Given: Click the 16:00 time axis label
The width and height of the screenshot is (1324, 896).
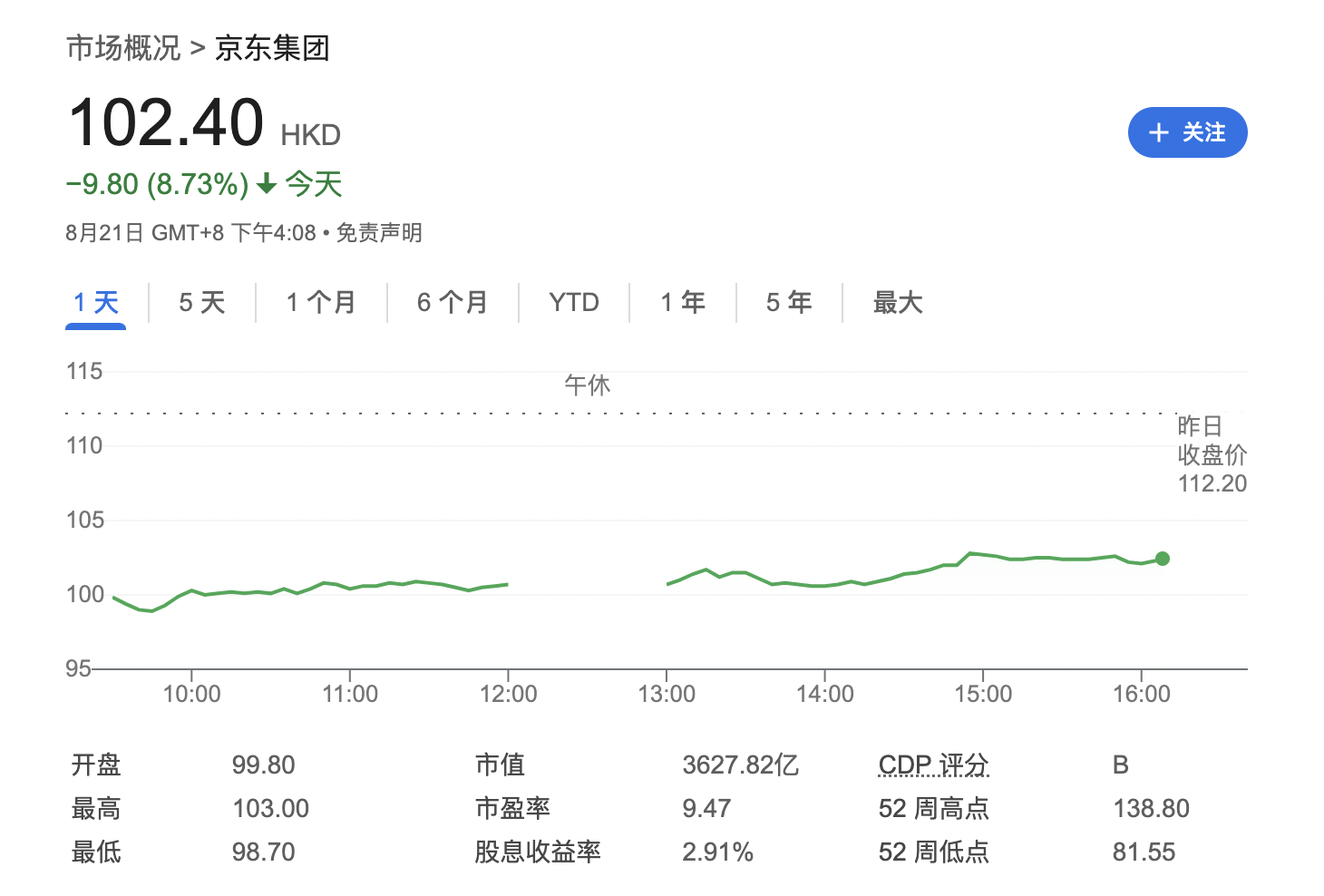Looking at the screenshot, I should pyautogui.click(x=1142, y=694).
